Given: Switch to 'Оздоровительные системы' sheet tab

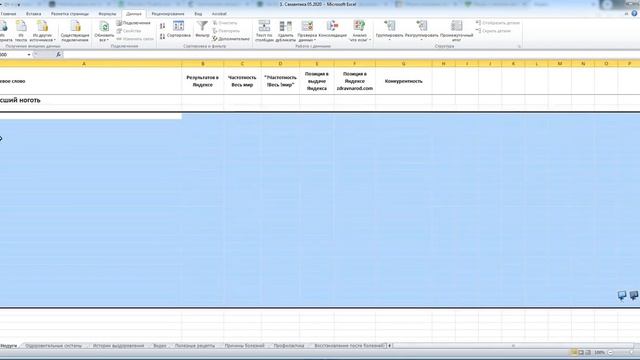Looking at the screenshot, I should coord(53,346).
